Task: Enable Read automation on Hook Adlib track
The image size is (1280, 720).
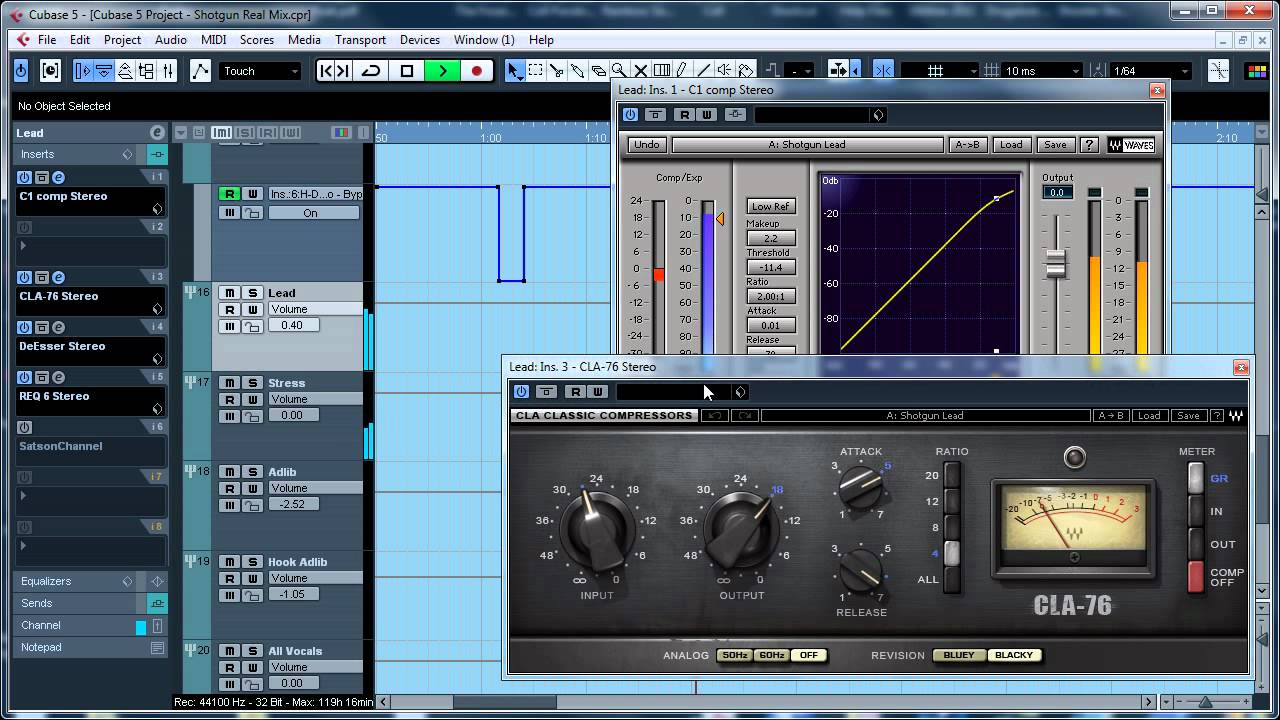Action: 230,578
